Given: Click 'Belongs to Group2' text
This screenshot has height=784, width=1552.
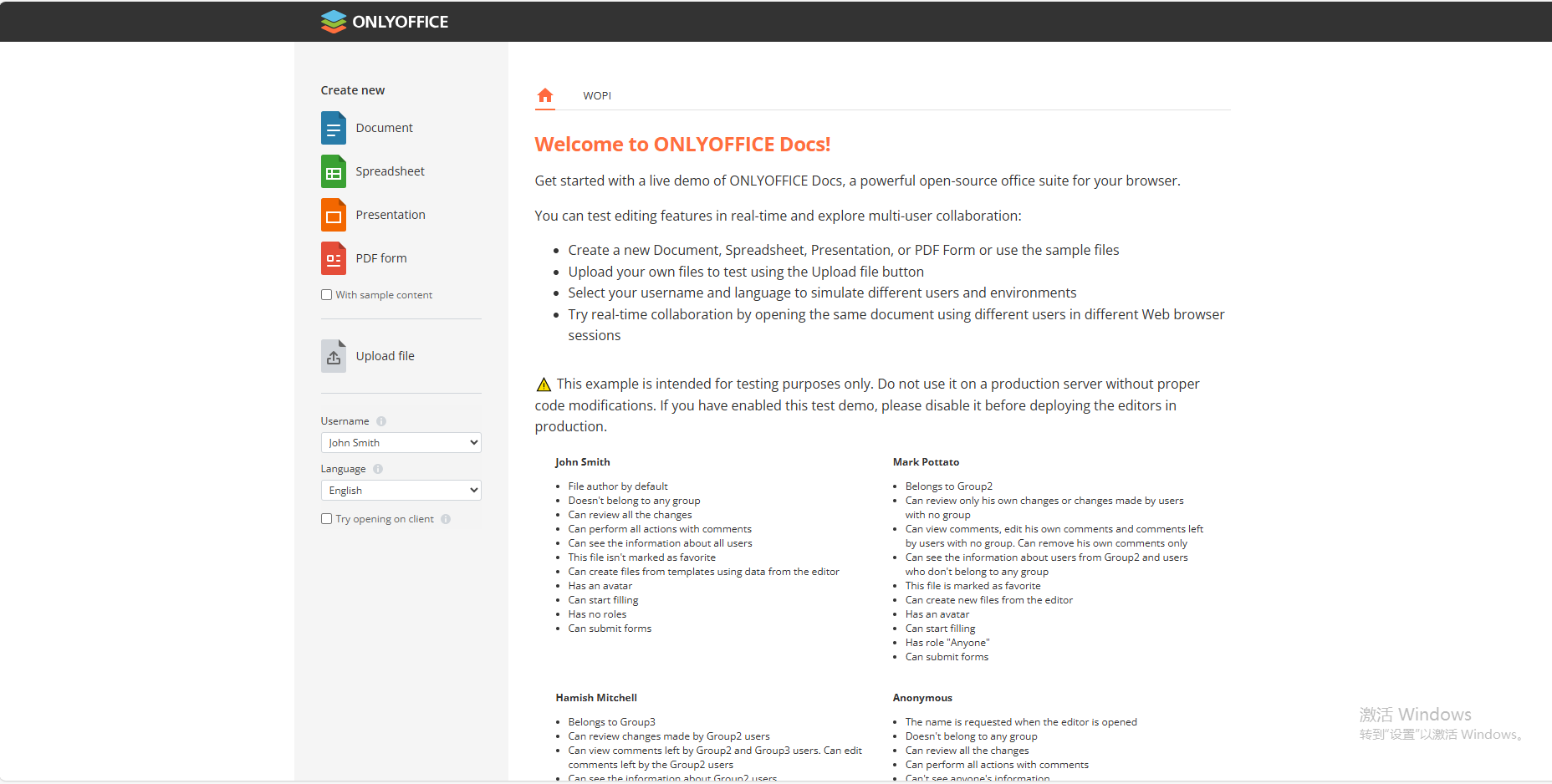Looking at the screenshot, I should tap(949, 486).
